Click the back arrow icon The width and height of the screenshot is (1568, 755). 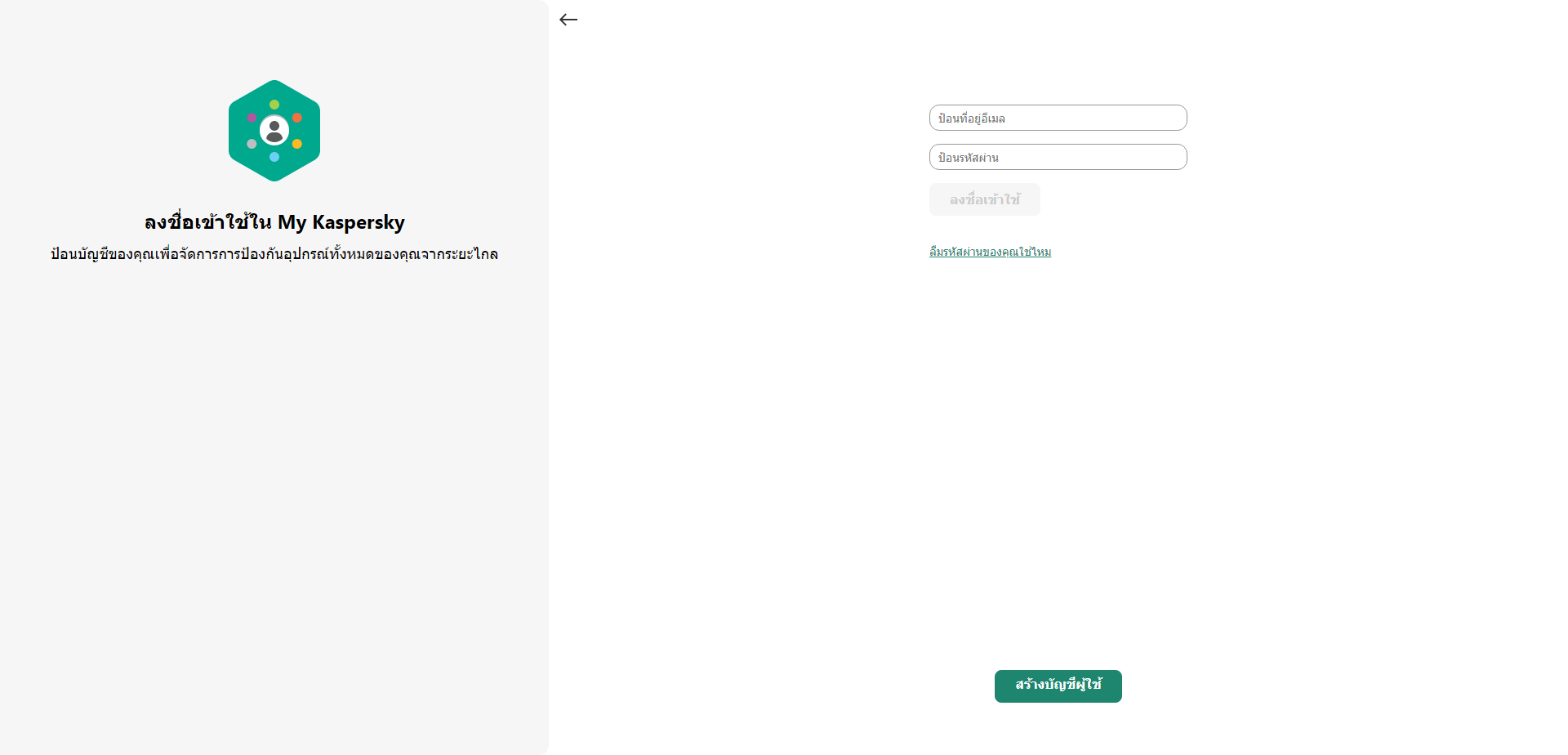[x=568, y=20]
